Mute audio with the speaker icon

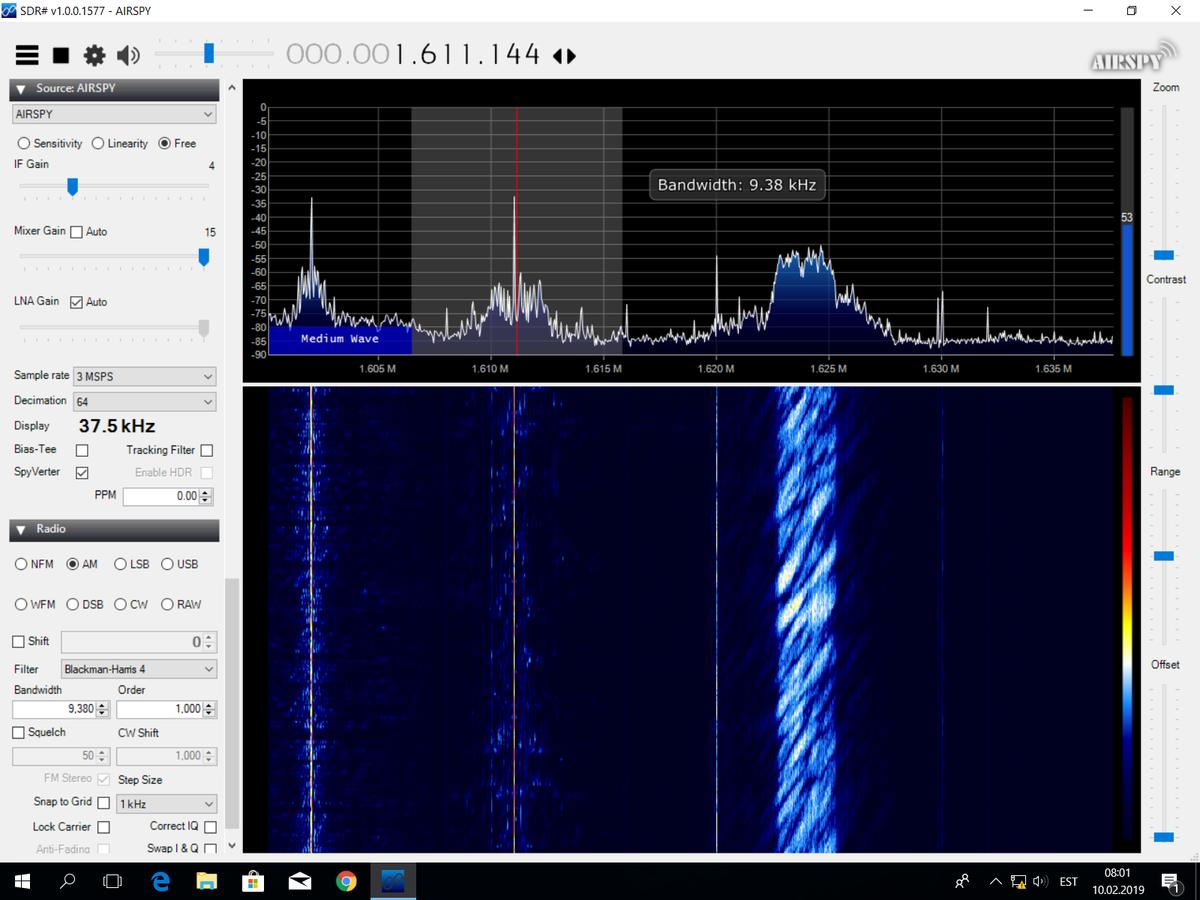pyautogui.click(x=128, y=55)
